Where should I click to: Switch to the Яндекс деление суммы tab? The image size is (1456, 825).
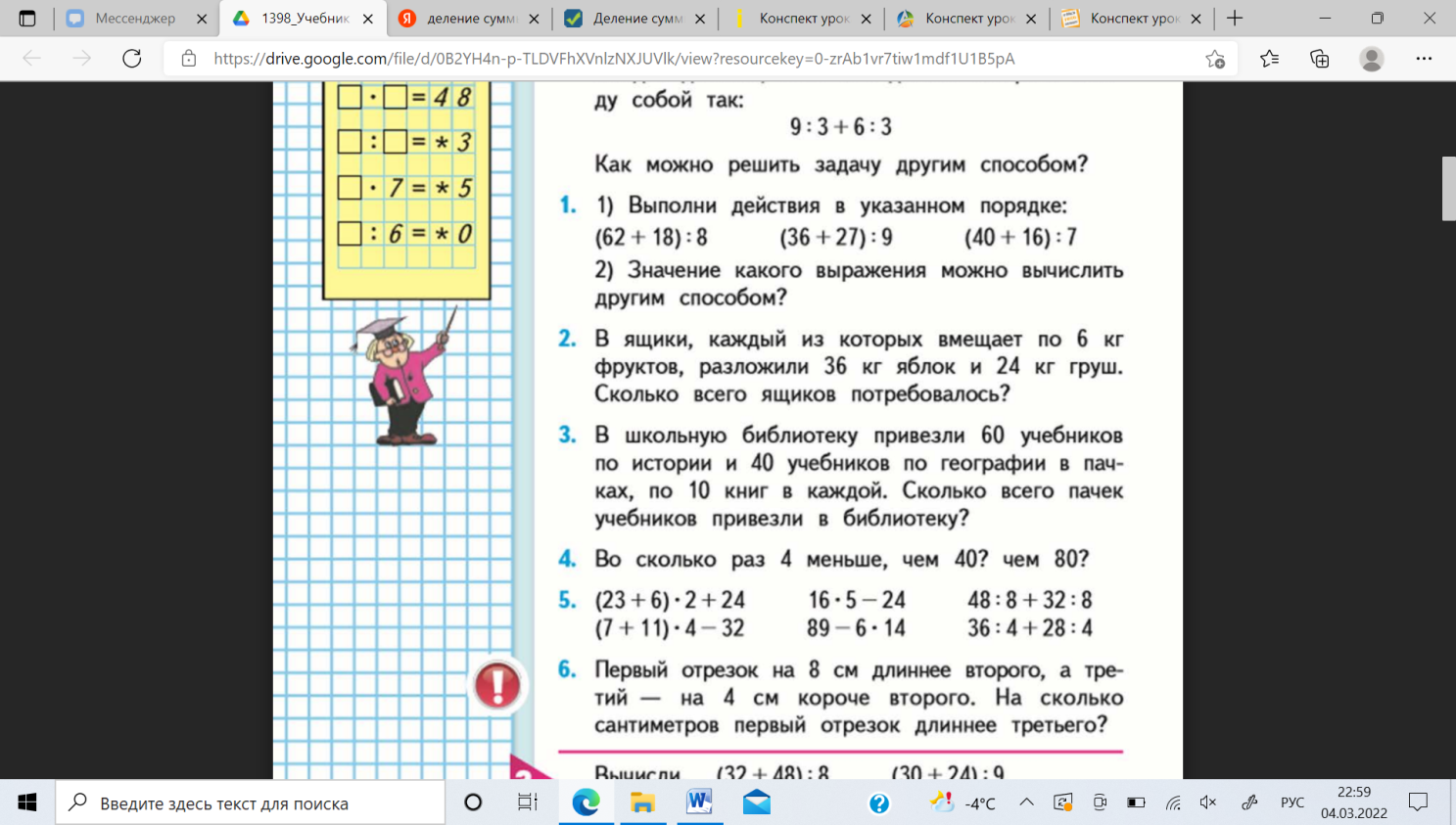click(x=470, y=19)
